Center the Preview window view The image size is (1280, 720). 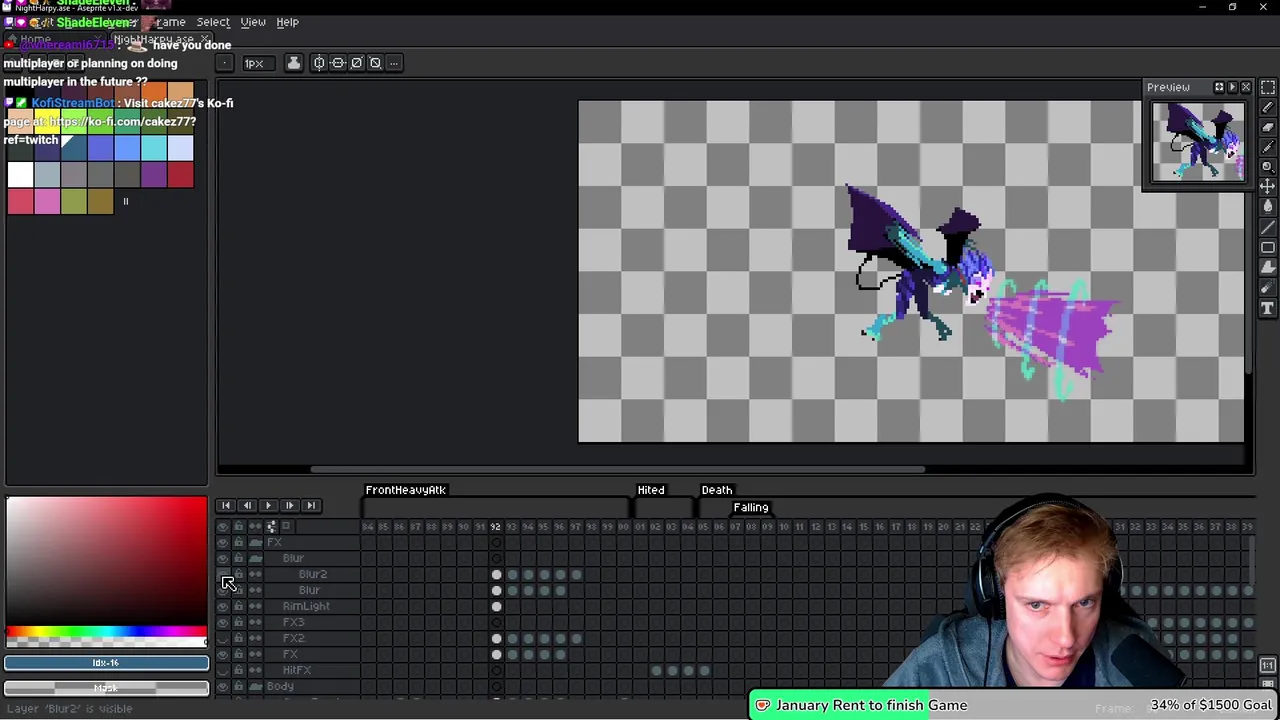tap(1219, 87)
